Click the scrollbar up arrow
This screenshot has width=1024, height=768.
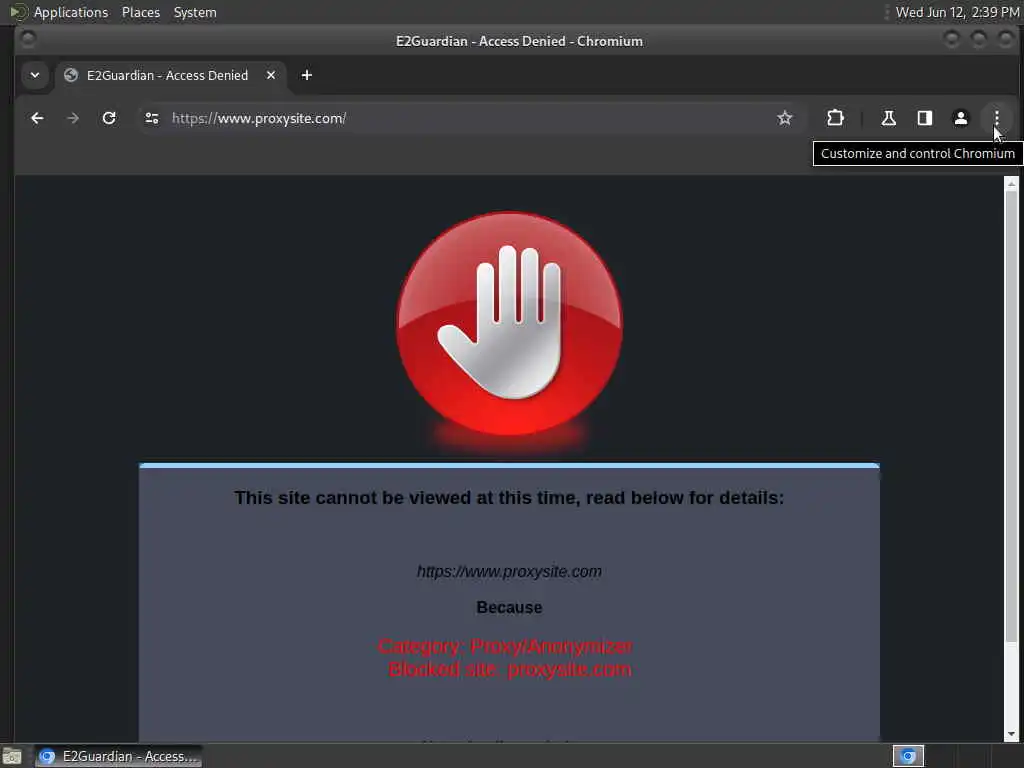pos(1011,184)
